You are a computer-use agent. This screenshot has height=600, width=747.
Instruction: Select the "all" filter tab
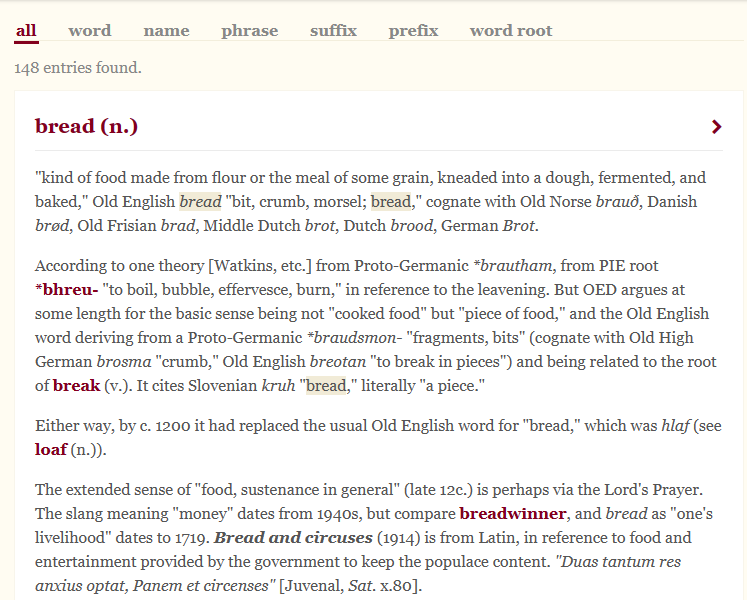pyautogui.click(x=26, y=31)
